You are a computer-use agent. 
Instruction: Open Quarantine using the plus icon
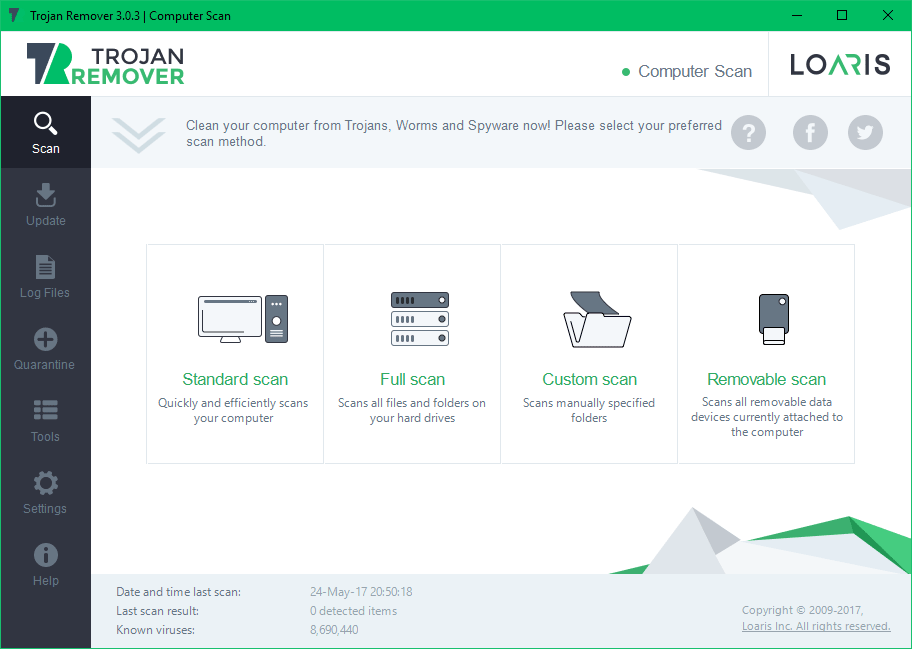coord(45,339)
